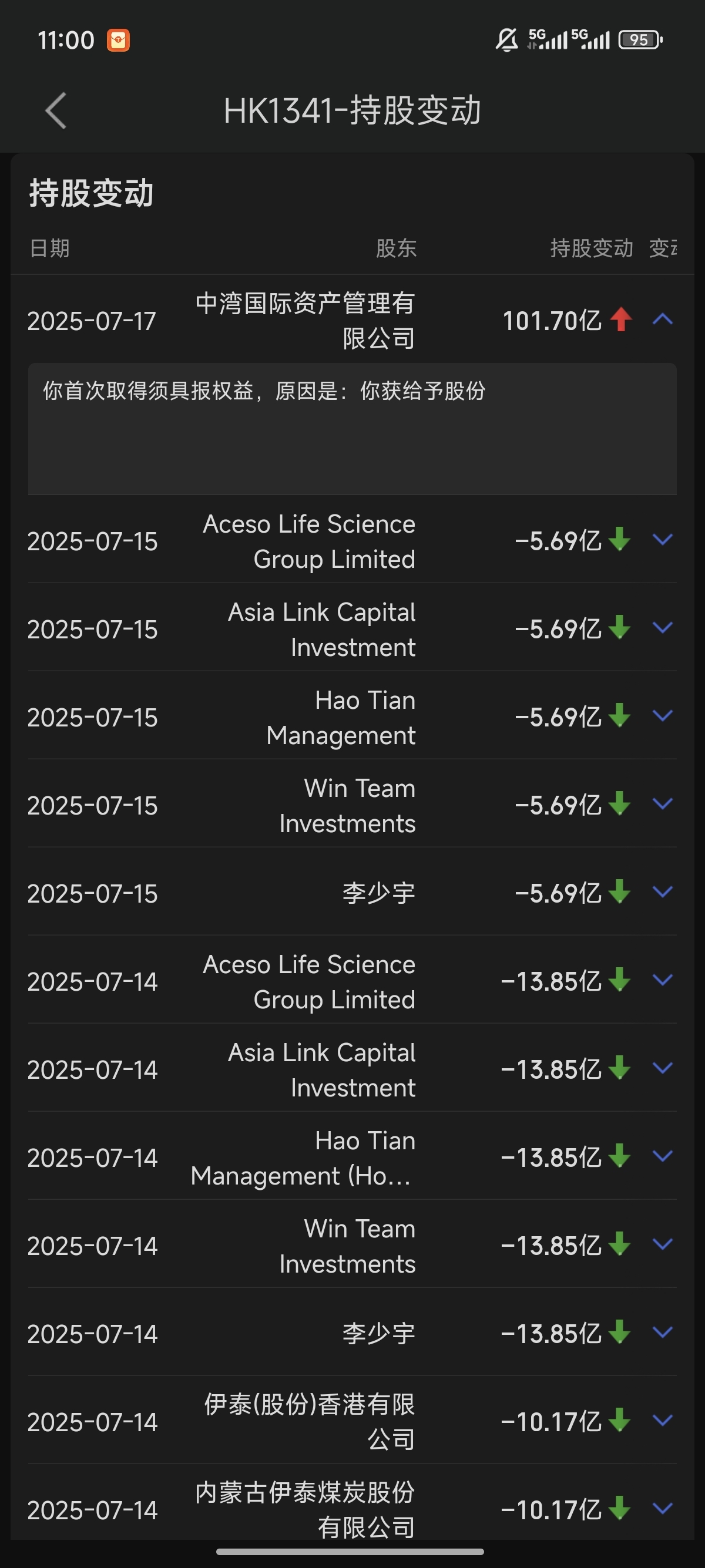Select the 股东 column header
The width and height of the screenshot is (705, 1568).
click(x=396, y=248)
